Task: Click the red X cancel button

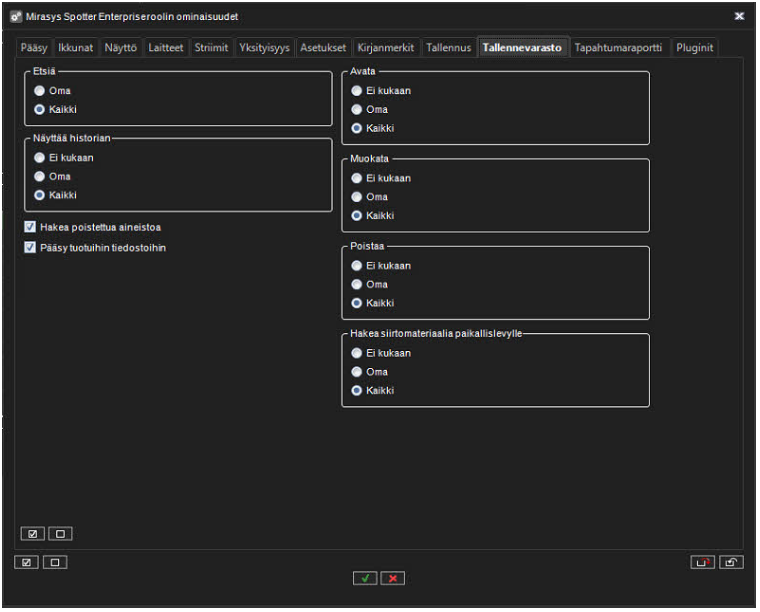Action: coord(393,579)
